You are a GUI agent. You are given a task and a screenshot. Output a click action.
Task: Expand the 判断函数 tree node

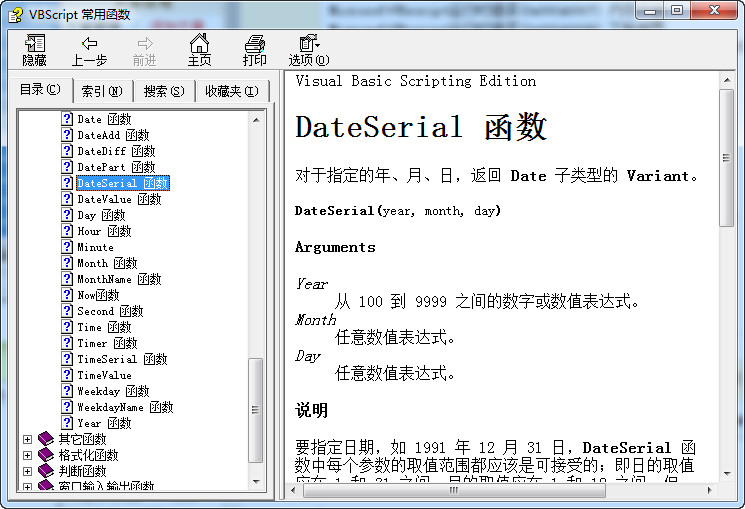coord(28,471)
